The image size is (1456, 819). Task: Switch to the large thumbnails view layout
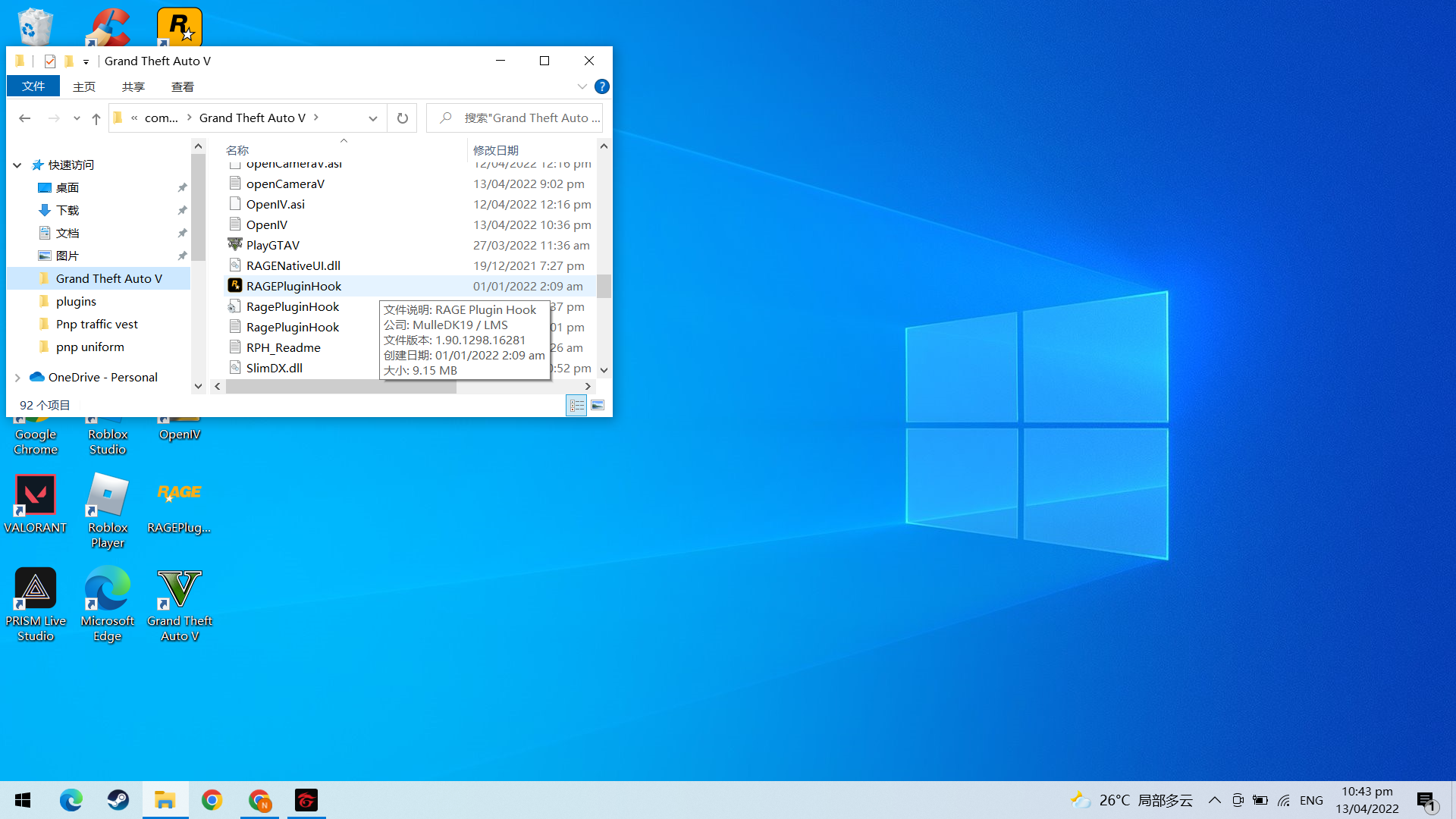[x=598, y=406]
